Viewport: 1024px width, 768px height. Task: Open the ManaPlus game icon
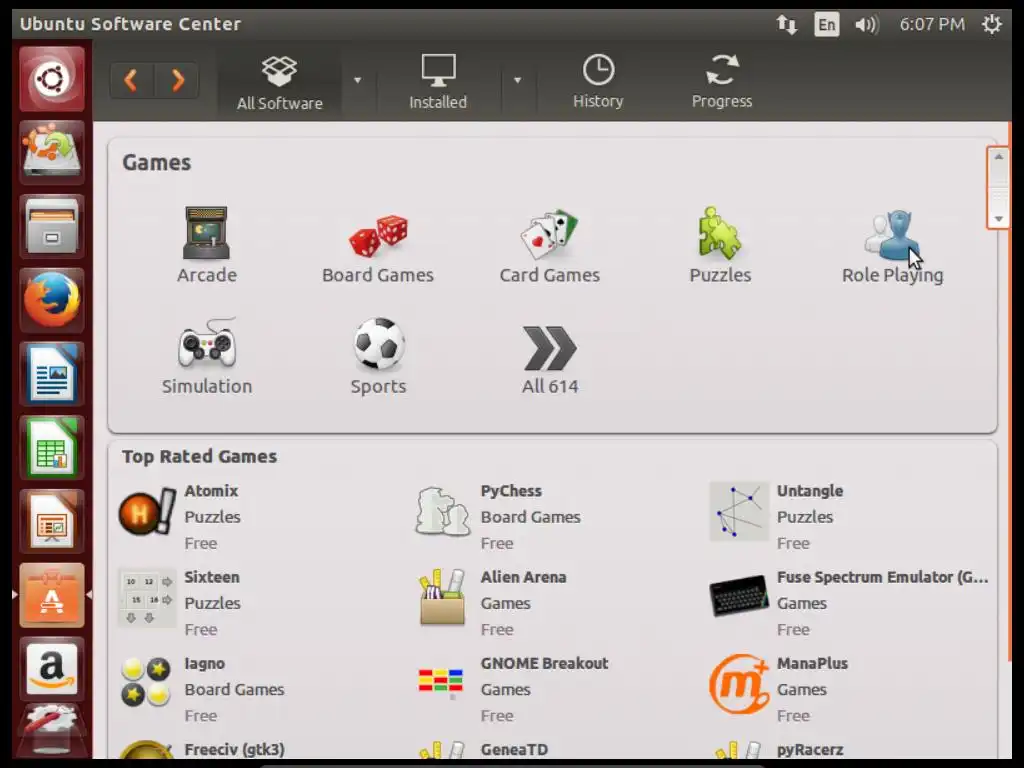pyautogui.click(x=739, y=683)
